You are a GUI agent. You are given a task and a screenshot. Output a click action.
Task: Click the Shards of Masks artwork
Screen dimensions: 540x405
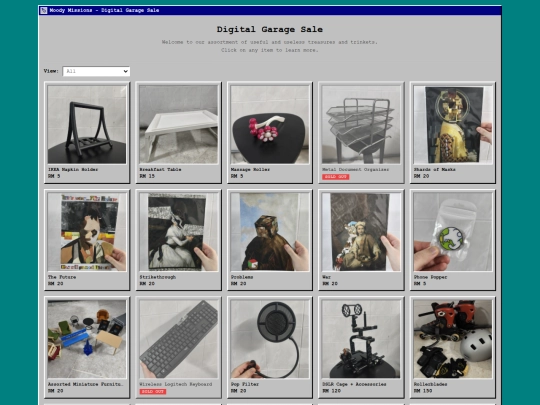(x=453, y=133)
